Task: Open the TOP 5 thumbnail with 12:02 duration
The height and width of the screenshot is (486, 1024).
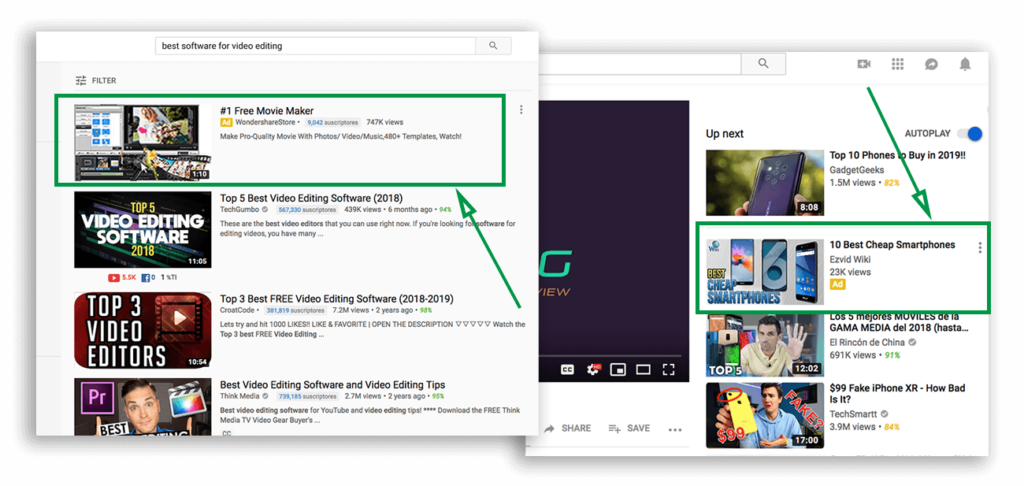Action: [x=765, y=344]
